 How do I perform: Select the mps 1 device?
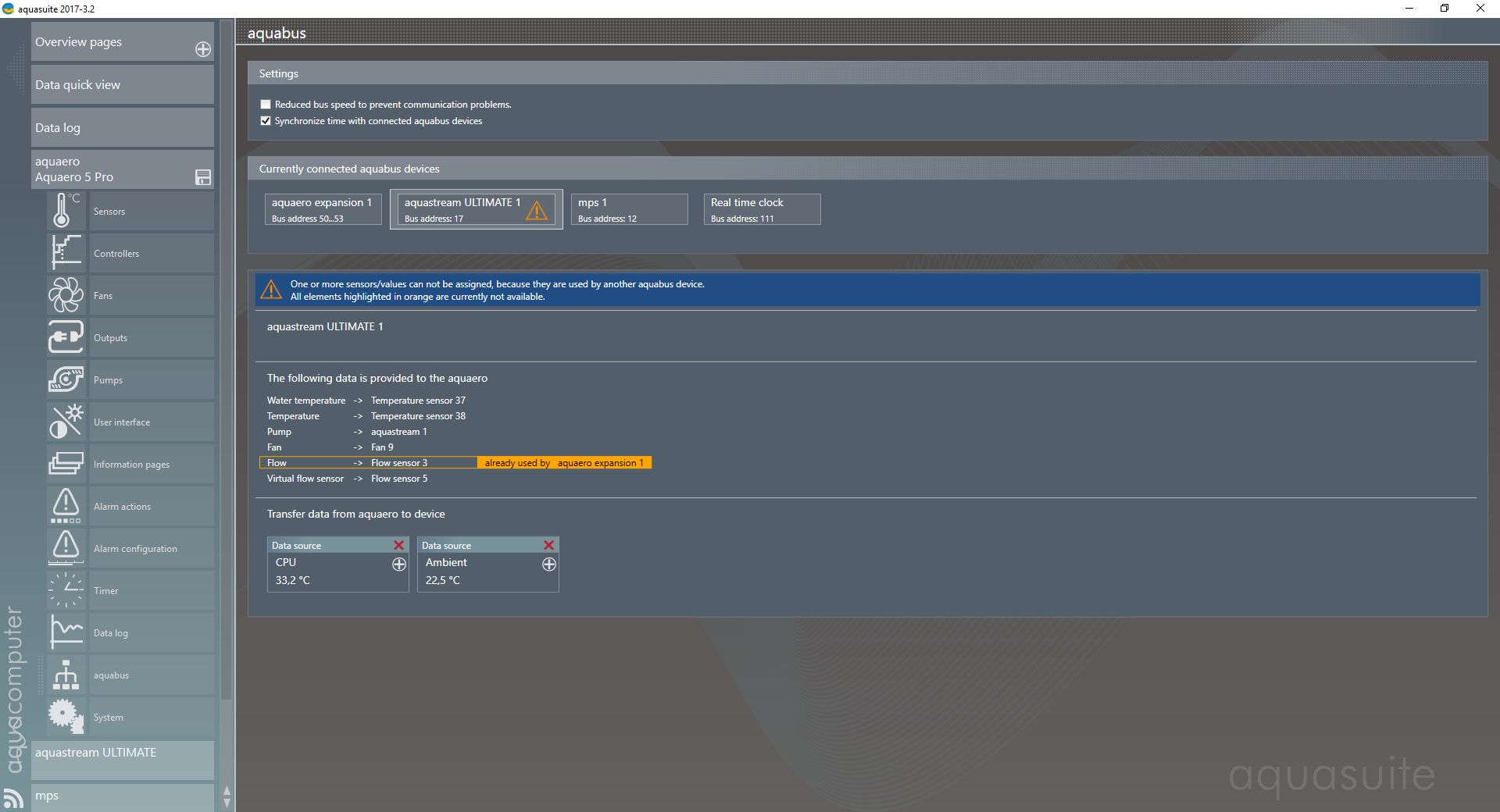(629, 209)
